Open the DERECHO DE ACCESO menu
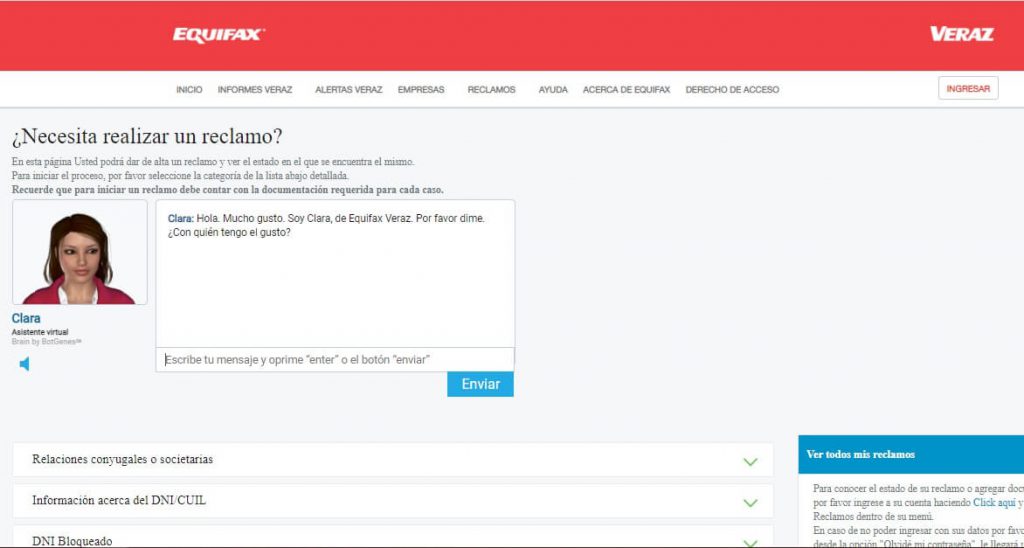Image resolution: width=1024 pixels, height=548 pixels. [732, 89]
